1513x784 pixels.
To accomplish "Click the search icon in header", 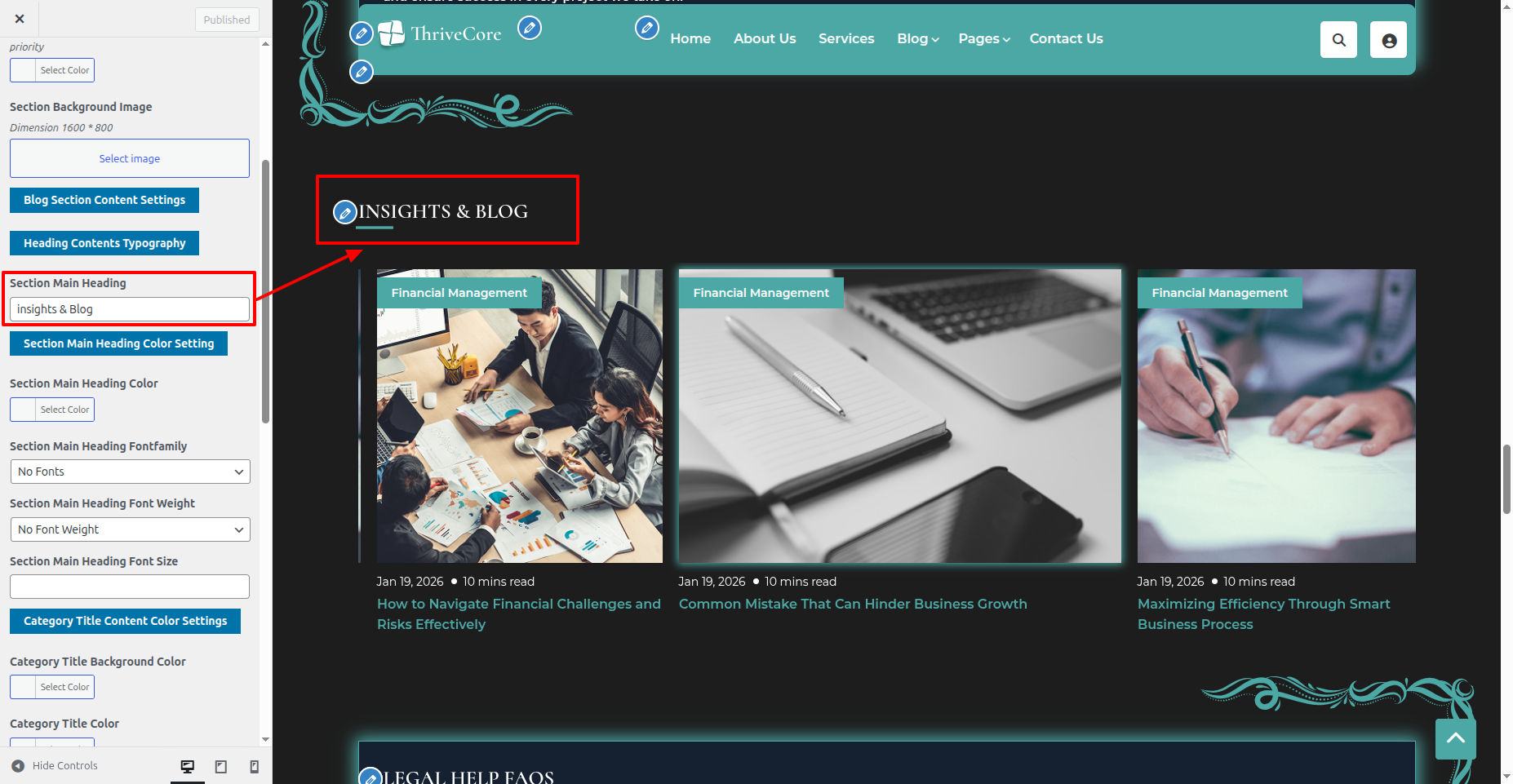I will click(1338, 40).
